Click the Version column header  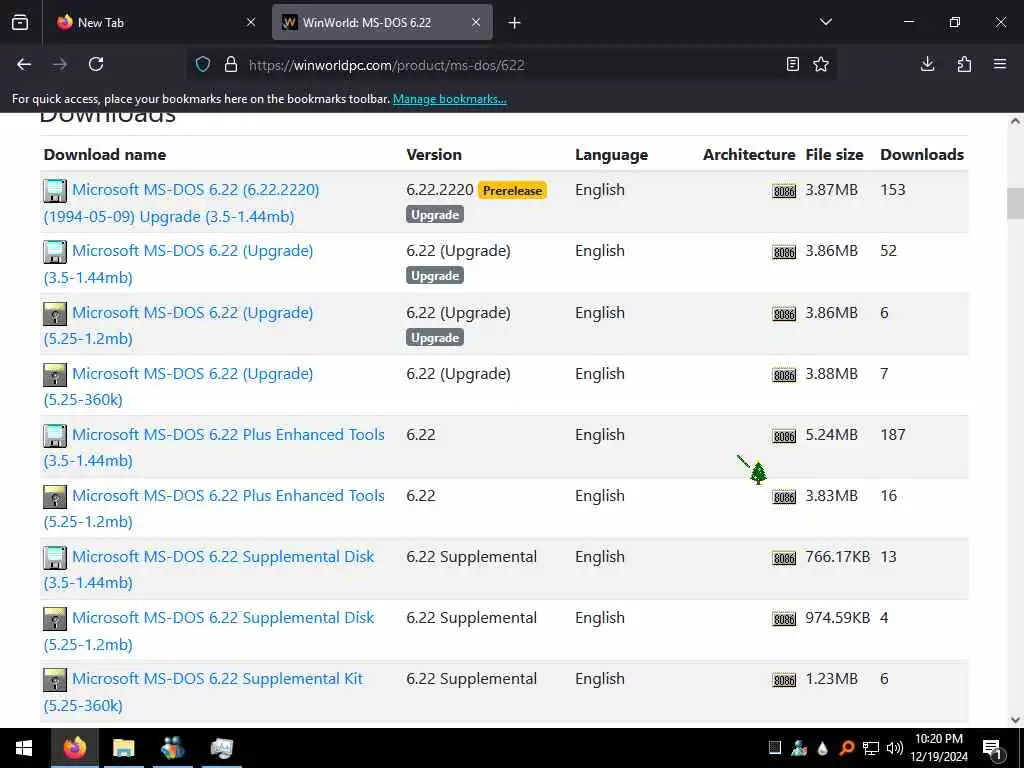pos(434,155)
